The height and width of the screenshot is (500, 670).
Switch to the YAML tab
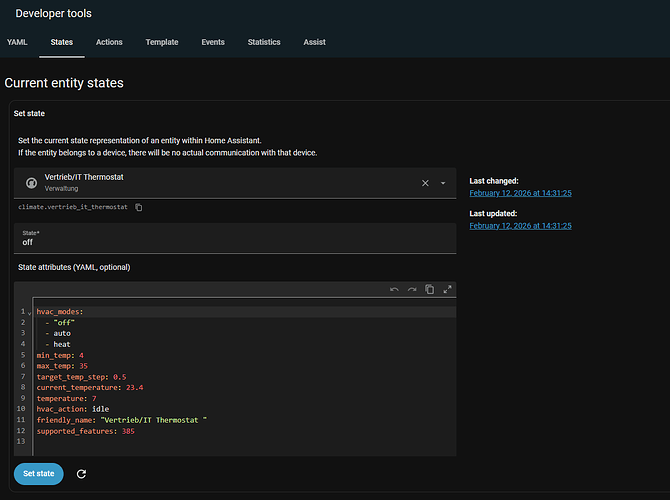coord(17,42)
